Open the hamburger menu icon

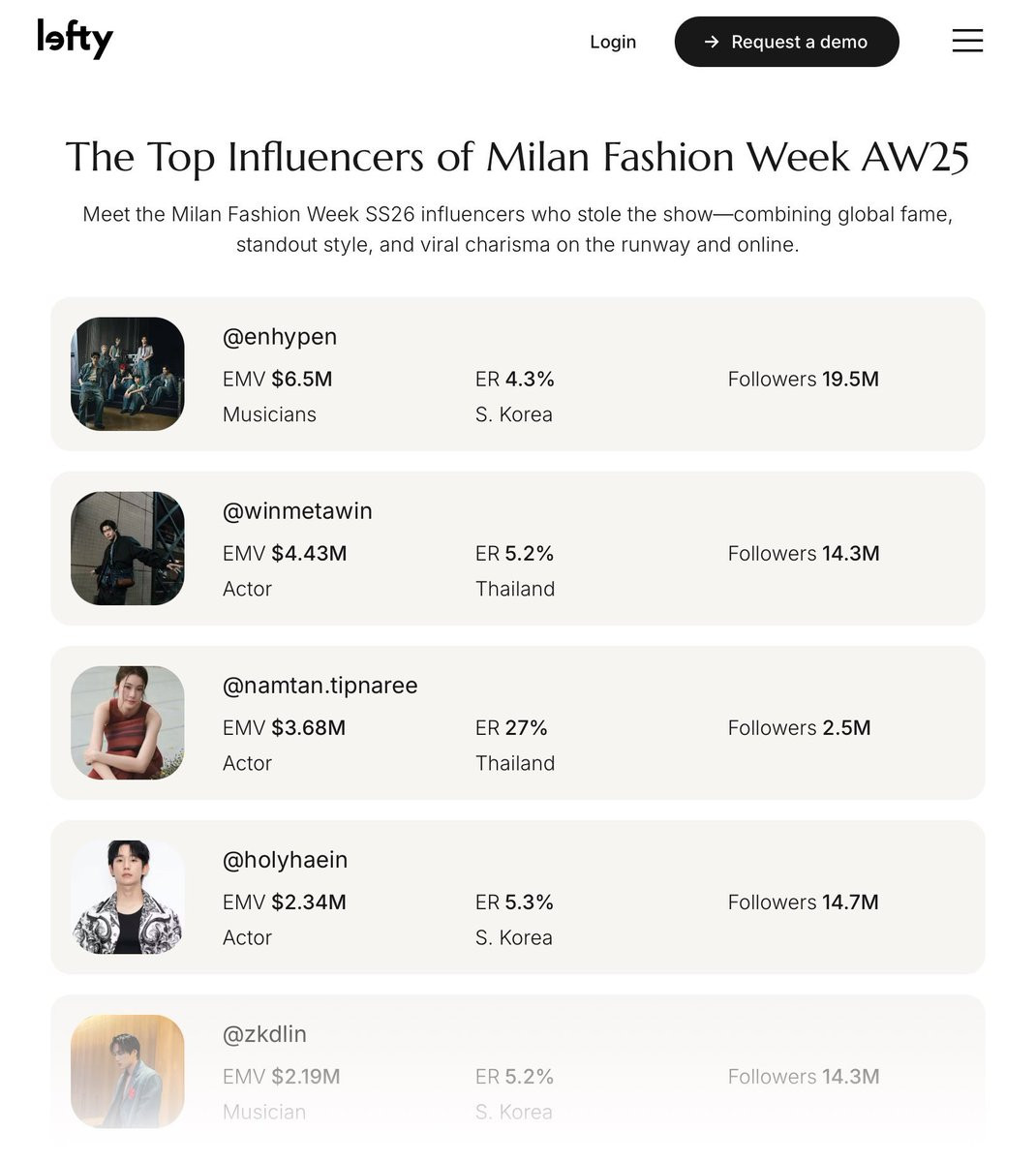tap(967, 41)
